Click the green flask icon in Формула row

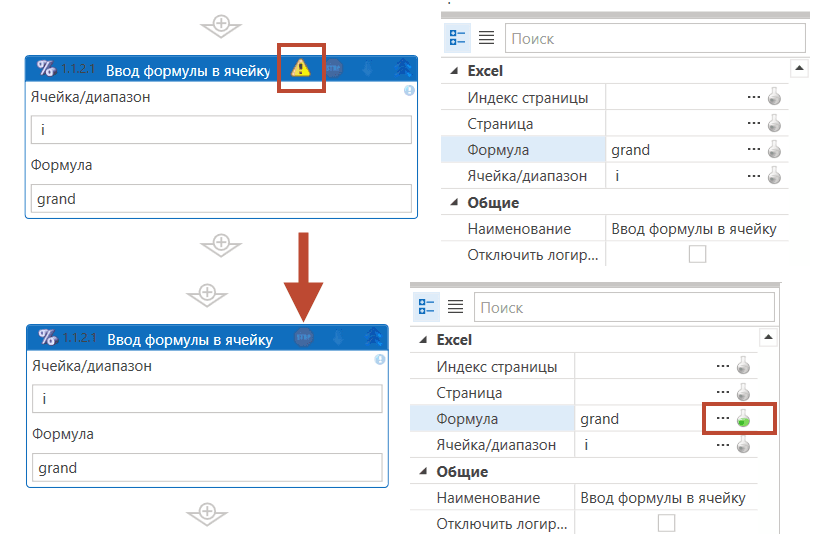coord(743,419)
